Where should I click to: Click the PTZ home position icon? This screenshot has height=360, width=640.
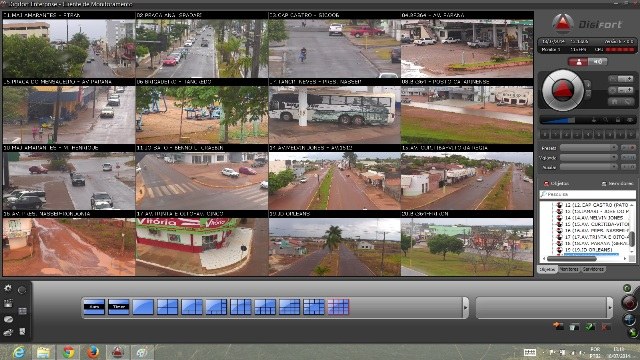pyautogui.click(x=614, y=101)
